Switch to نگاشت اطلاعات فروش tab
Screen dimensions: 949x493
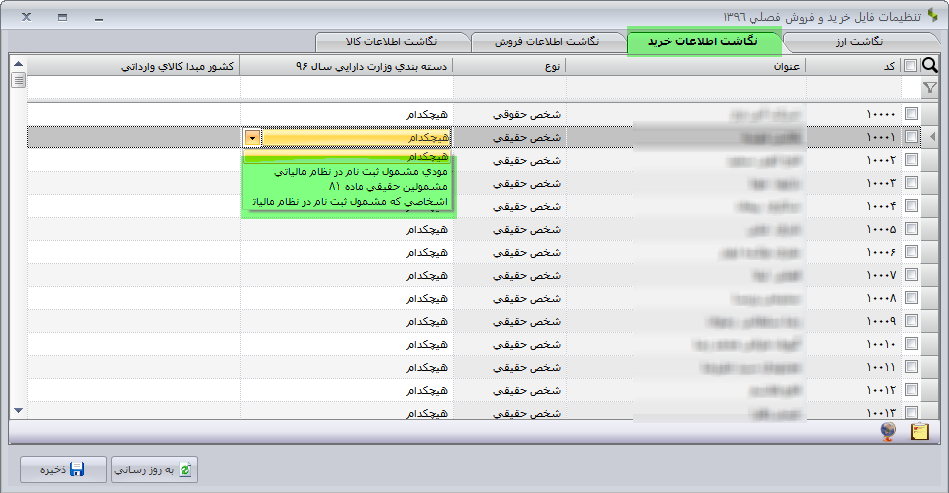point(547,41)
